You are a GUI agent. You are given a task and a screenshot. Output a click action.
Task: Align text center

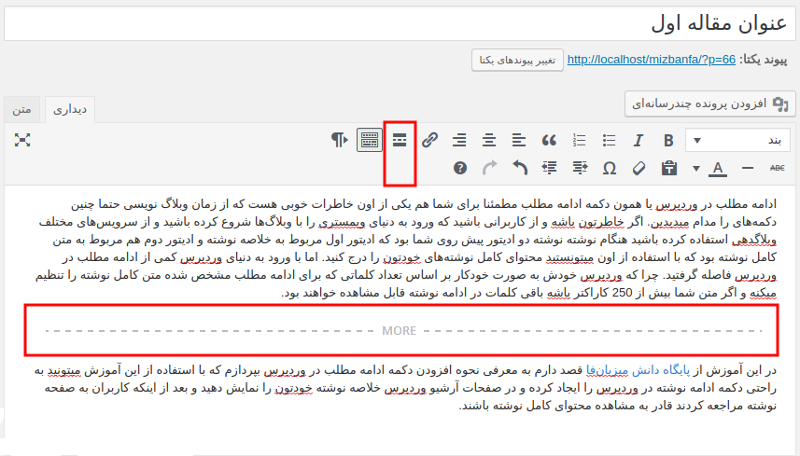click(489, 140)
